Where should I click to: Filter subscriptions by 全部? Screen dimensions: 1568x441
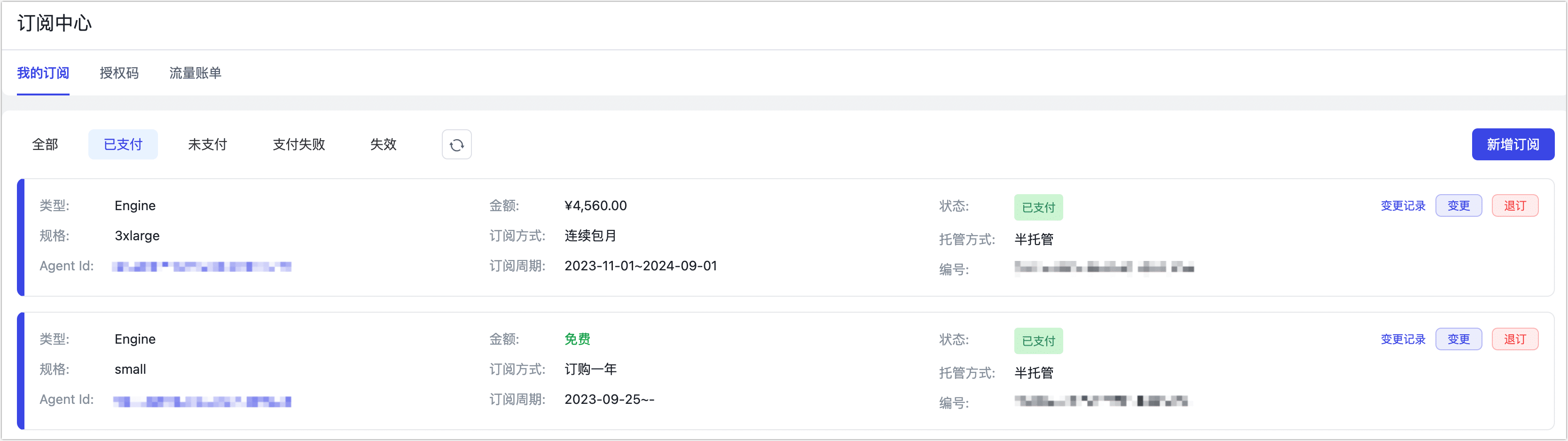(45, 144)
